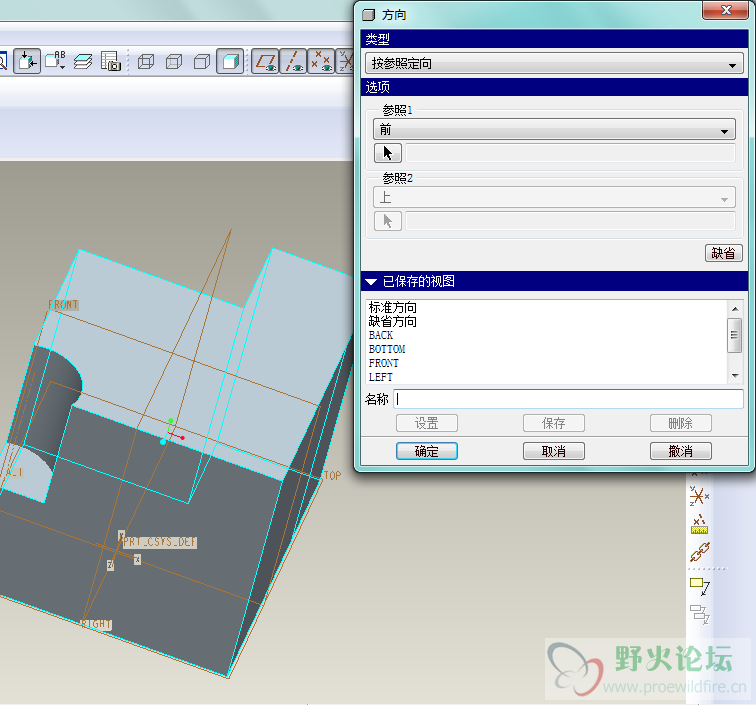
Task: Click the points-with-ruler analysis icon on right toolbar
Action: pyautogui.click(x=699, y=524)
